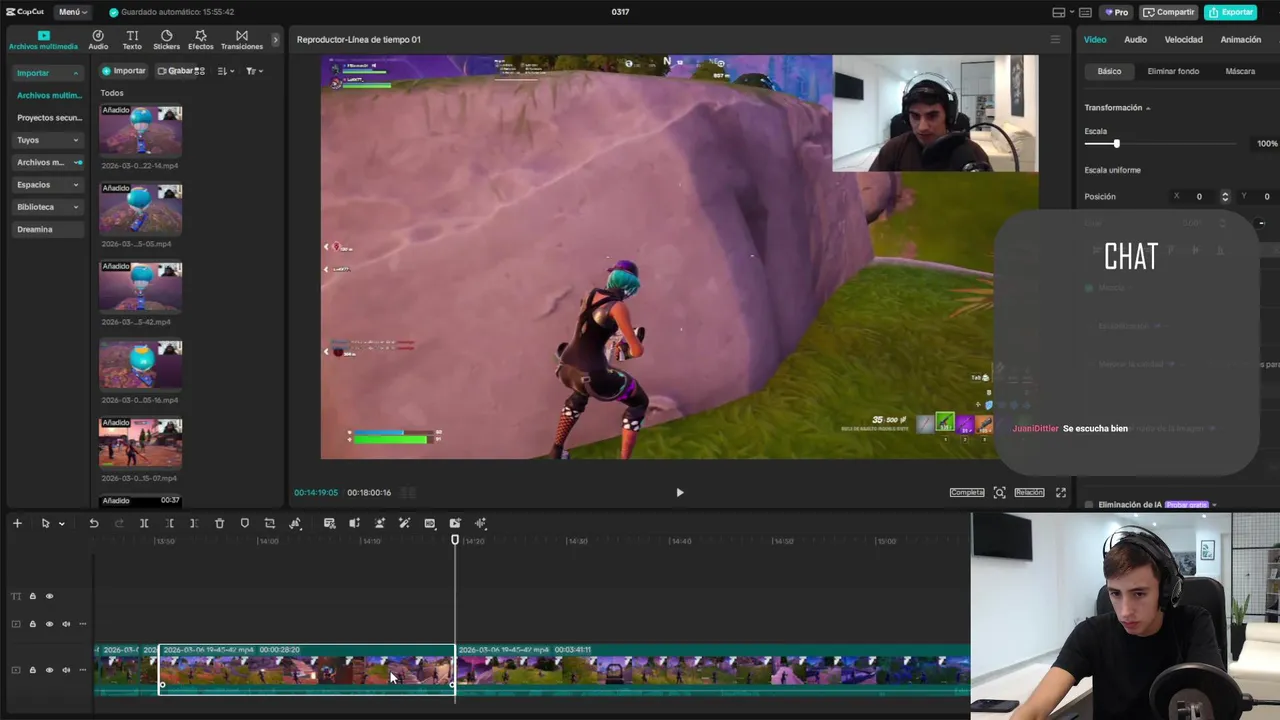Collapse the Importar section
This screenshot has width=1280, height=720.
click(x=75, y=73)
